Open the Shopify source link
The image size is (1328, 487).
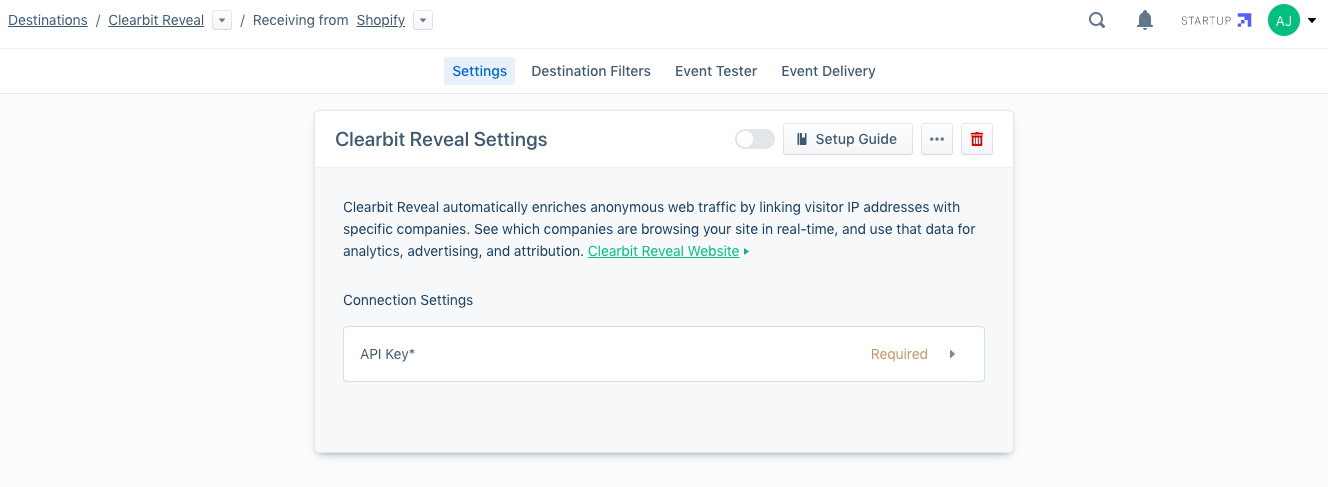point(381,20)
